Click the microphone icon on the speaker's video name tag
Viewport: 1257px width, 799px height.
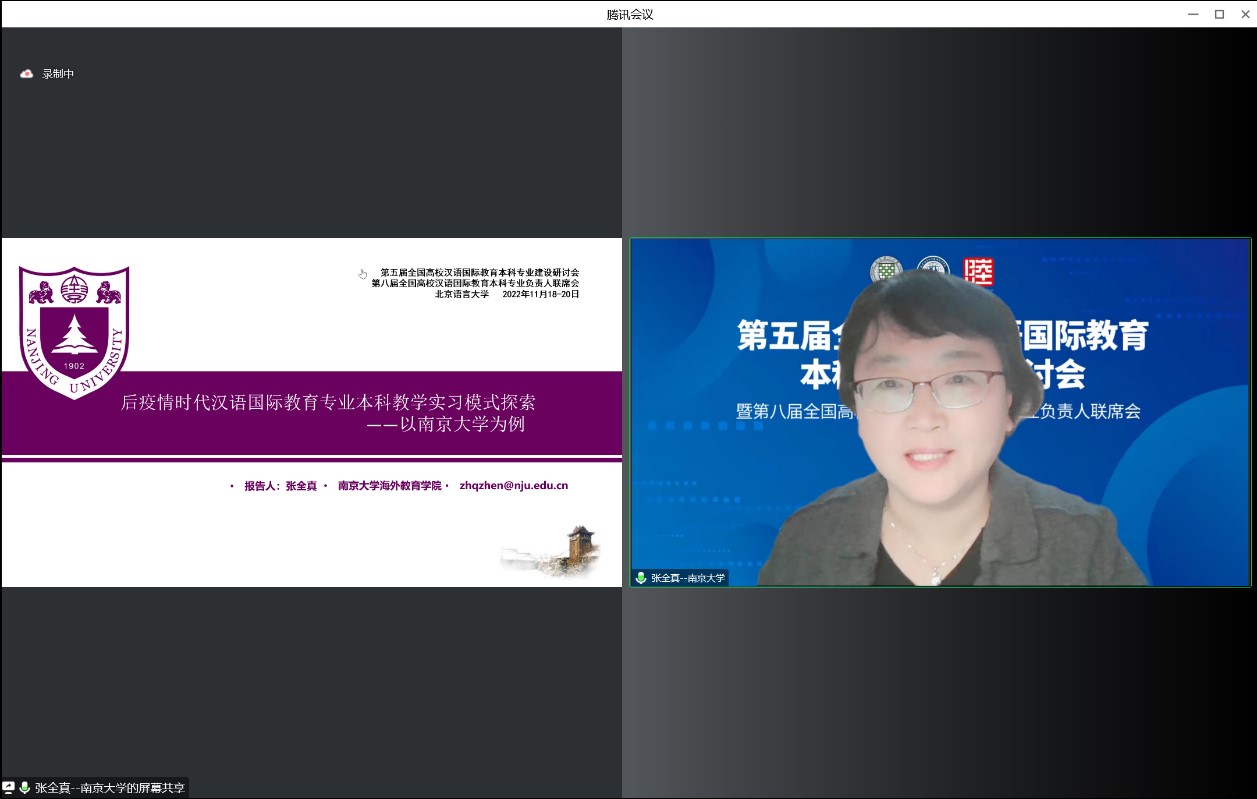[641, 578]
